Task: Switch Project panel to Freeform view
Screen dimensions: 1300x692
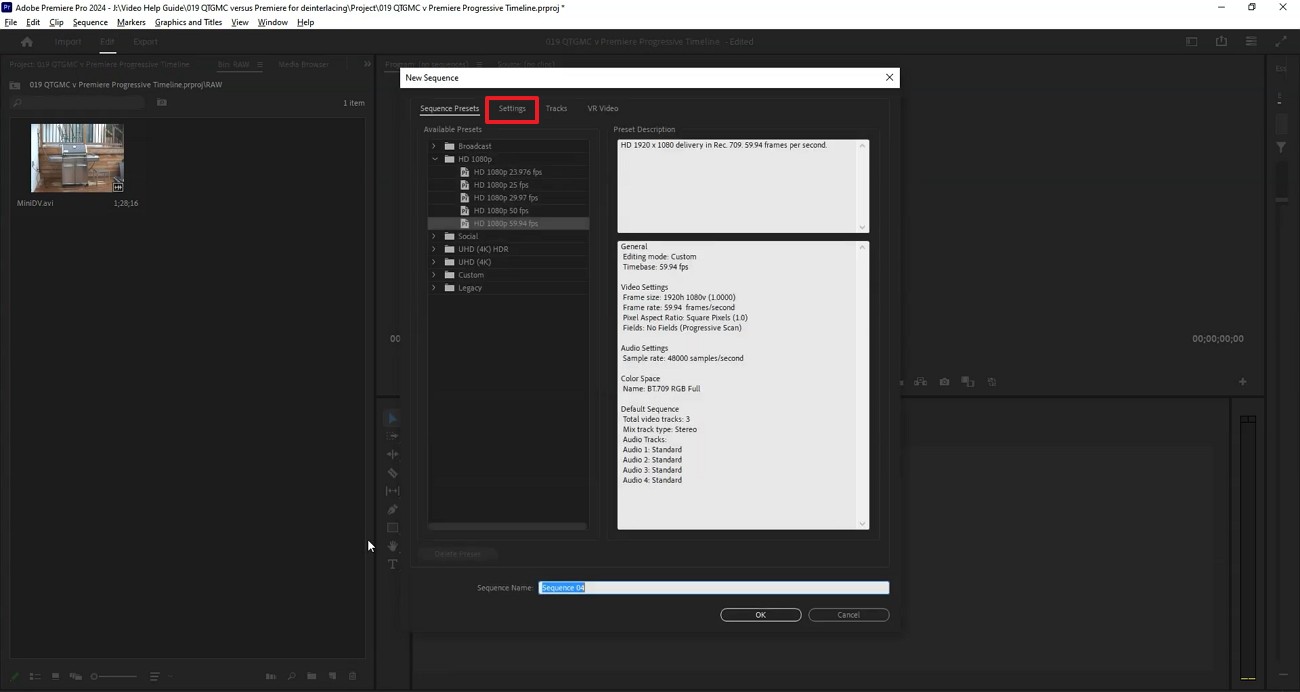Action: (75, 677)
